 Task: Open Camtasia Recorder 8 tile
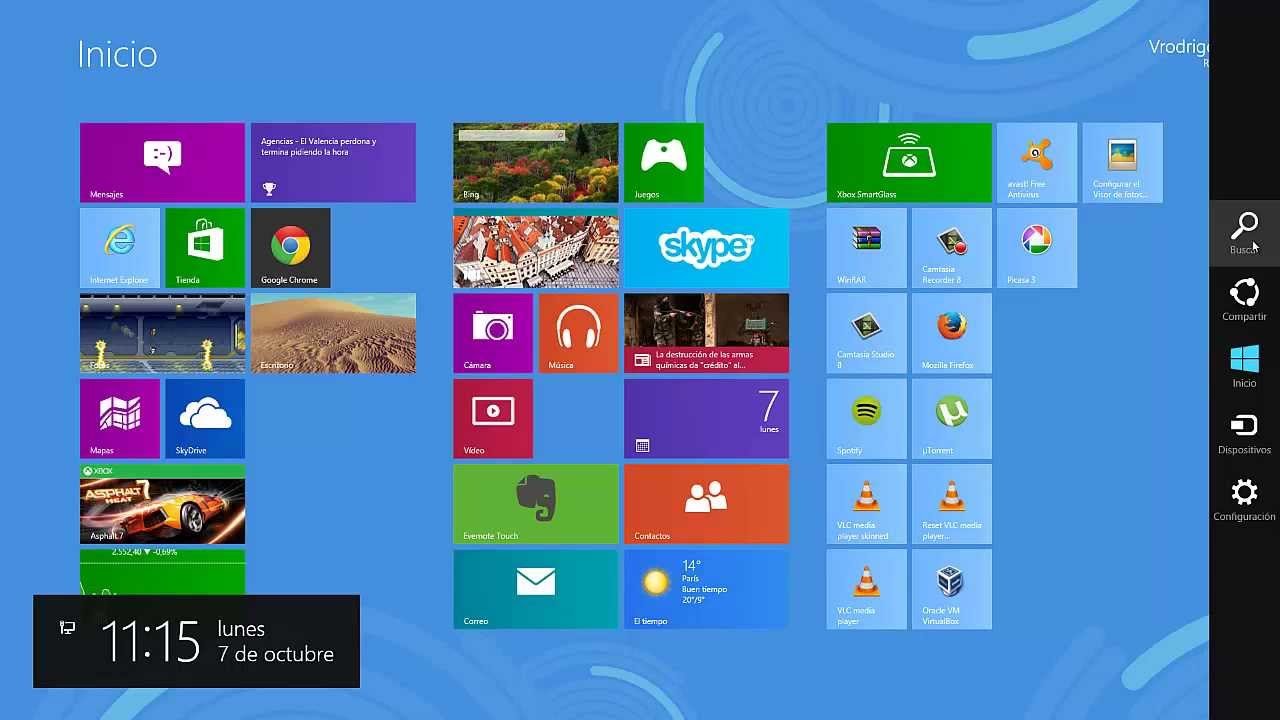(x=952, y=248)
